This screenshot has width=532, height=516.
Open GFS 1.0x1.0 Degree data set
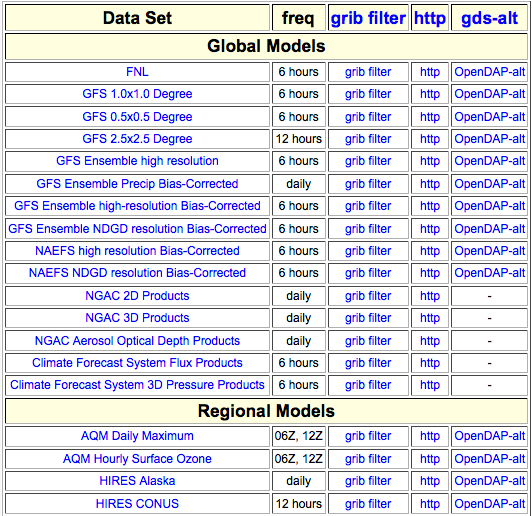pyautogui.click(x=137, y=94)
